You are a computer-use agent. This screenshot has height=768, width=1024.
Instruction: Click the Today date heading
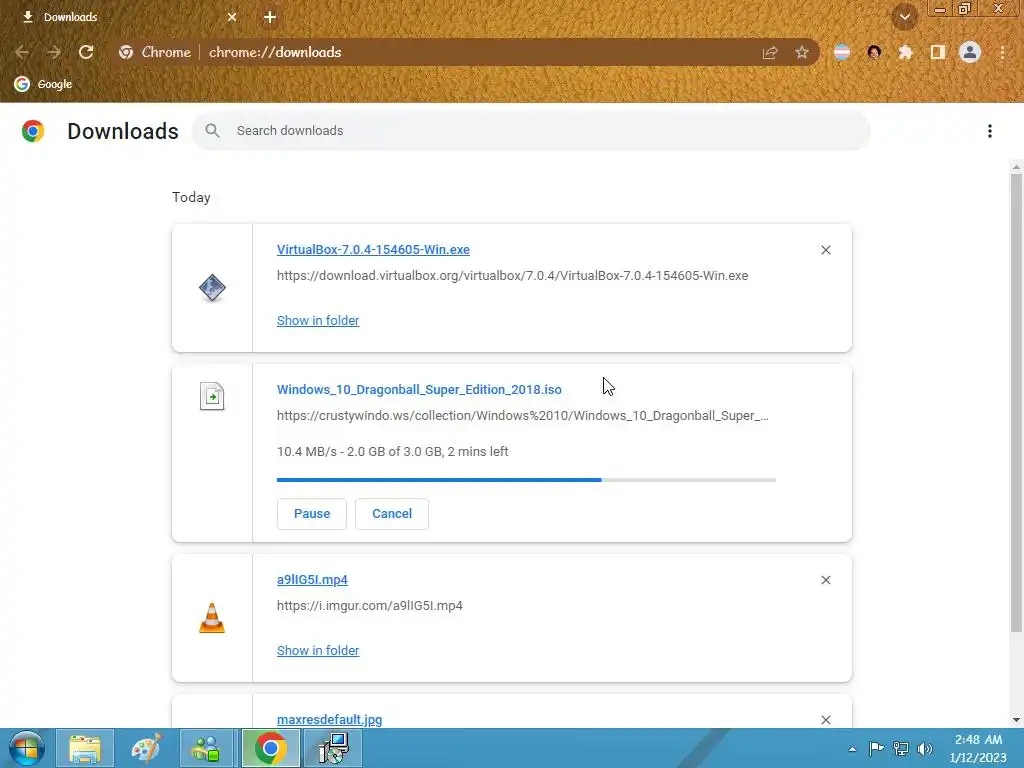point(191,197)
